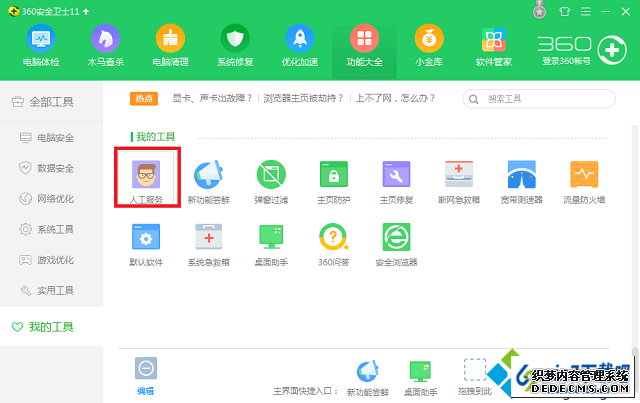
Task: Open 电脑体检 computer checkup
Action: 41,45
